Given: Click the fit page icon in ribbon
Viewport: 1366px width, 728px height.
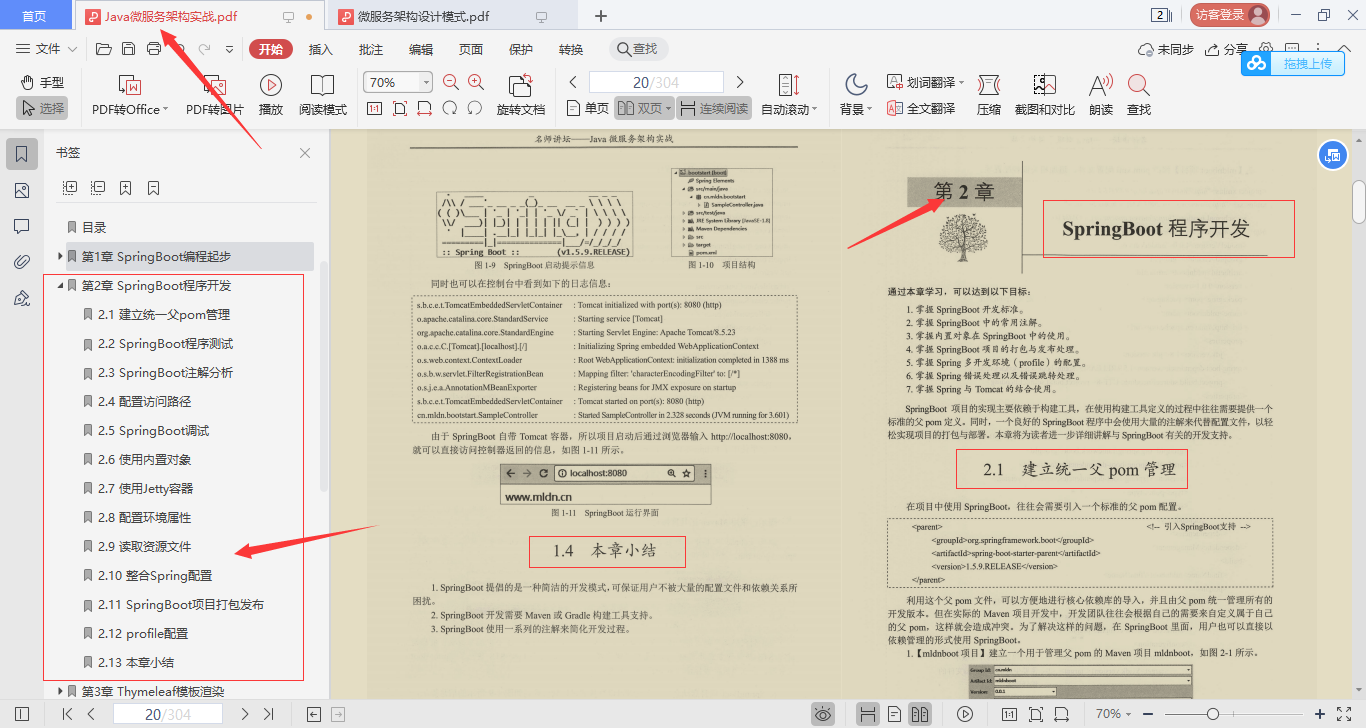Looking at the screenshot, I should click(x=400, y=108).
